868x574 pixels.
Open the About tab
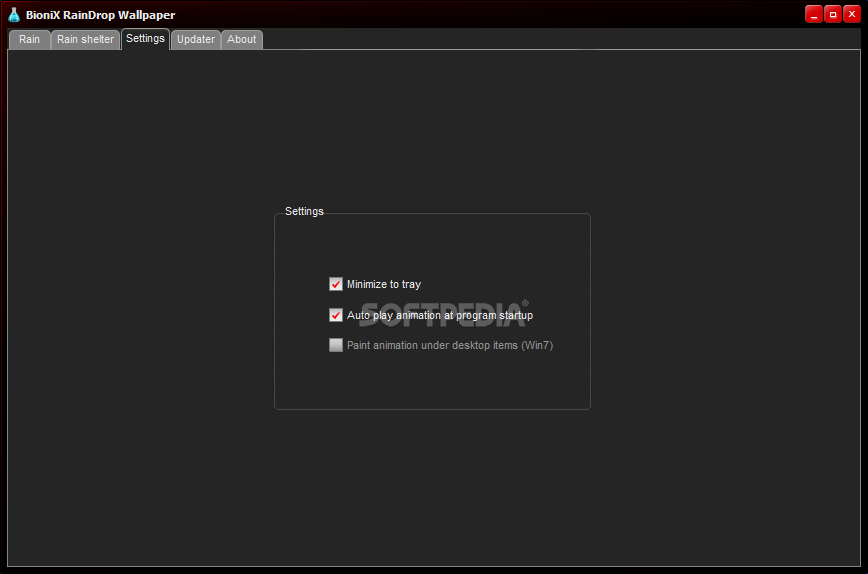pos(241,39)
